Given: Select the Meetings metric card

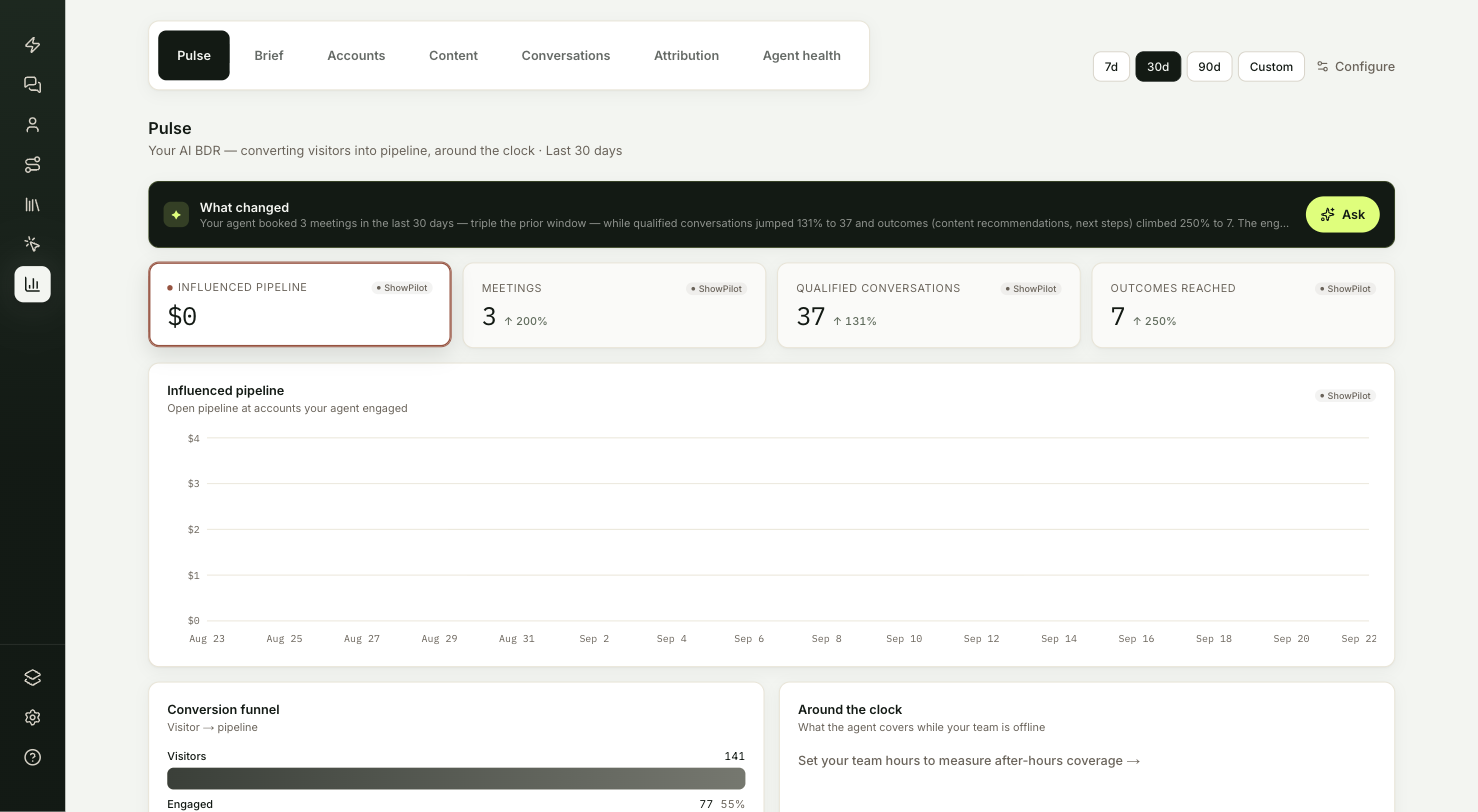Looking at the screenshot, I should (x=614, y=305).
